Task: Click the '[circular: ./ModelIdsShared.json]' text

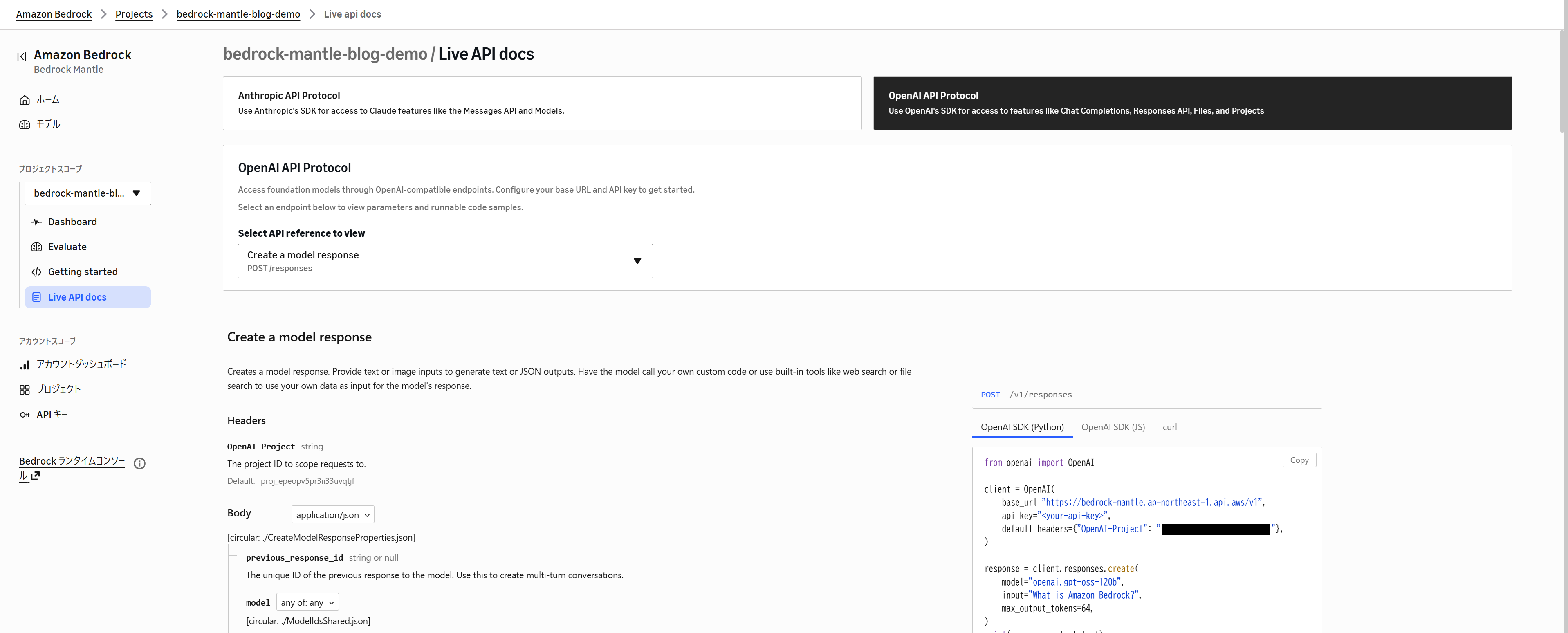Action: [308, 621]
